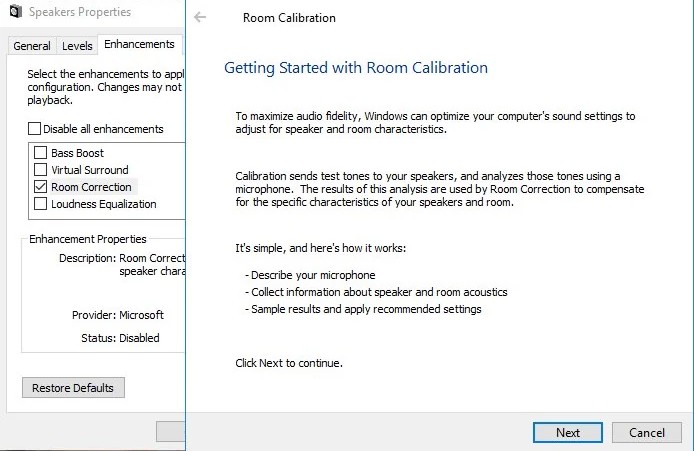Check Disable all enhancements
Screen dimensions: 694x451
[35, 129]
